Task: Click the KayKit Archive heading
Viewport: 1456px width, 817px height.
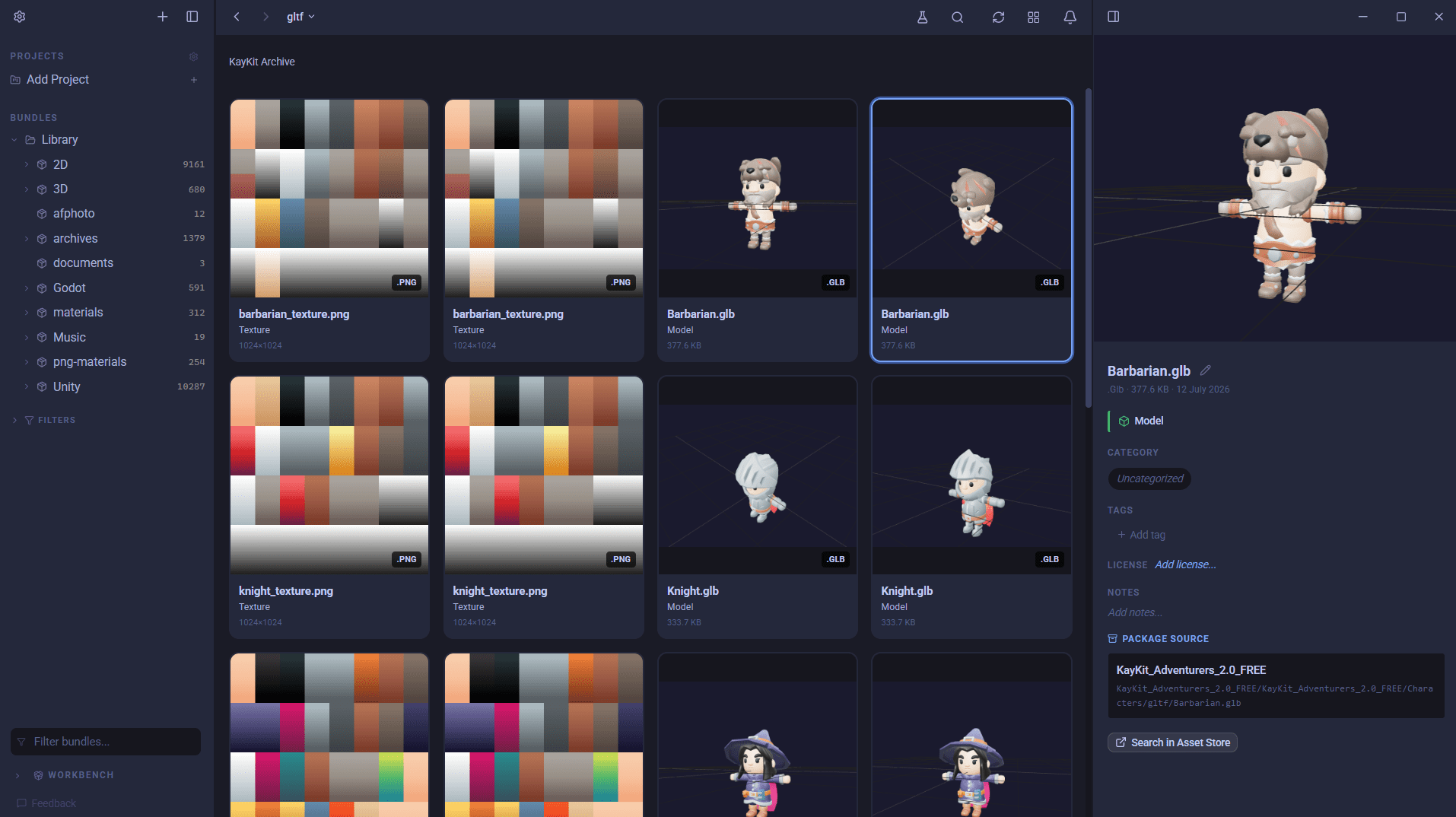Action: point(262,62)
